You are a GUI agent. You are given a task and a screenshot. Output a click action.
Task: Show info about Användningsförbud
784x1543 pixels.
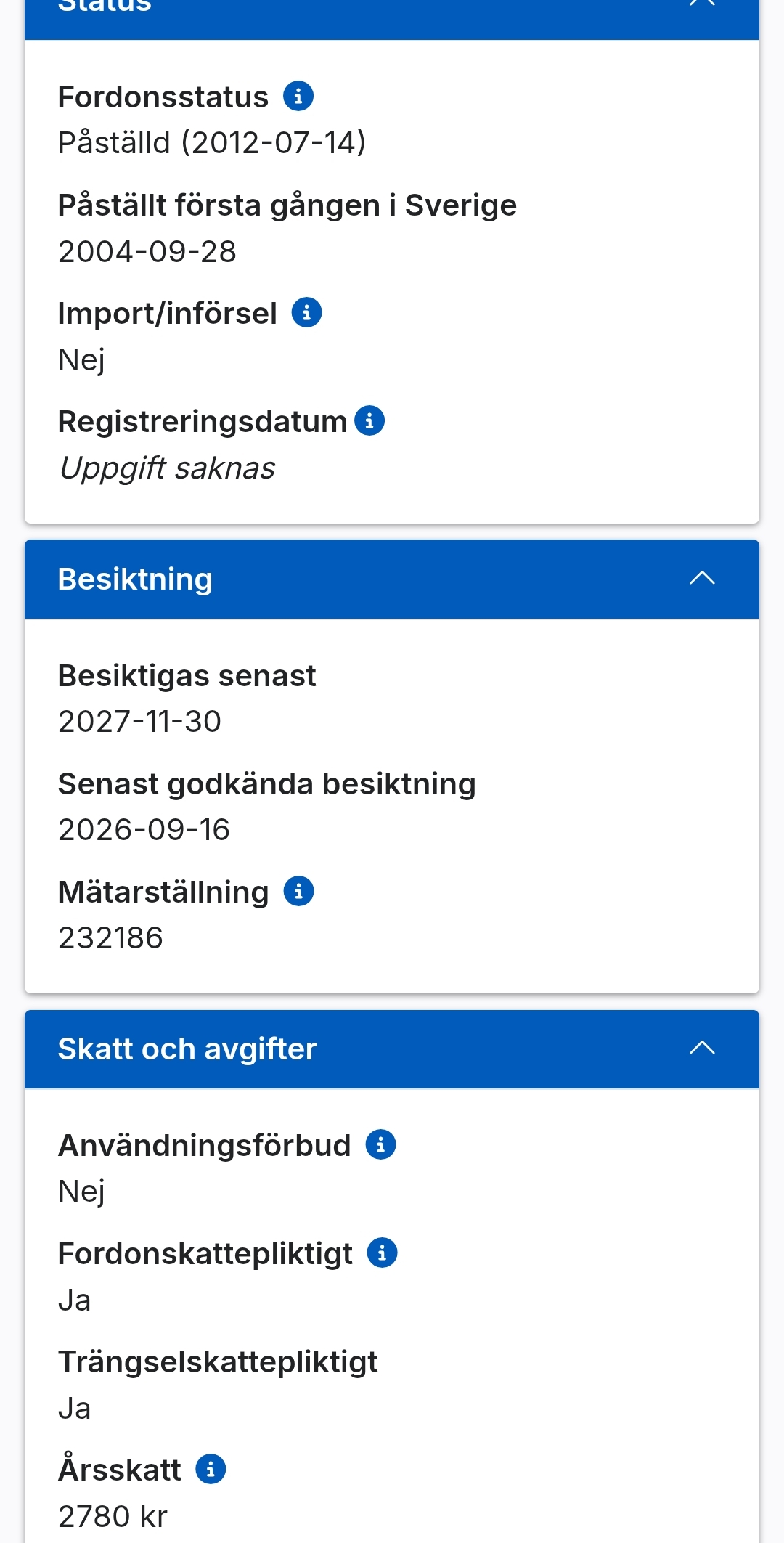pyautogui.click(x=380, y=1144)
